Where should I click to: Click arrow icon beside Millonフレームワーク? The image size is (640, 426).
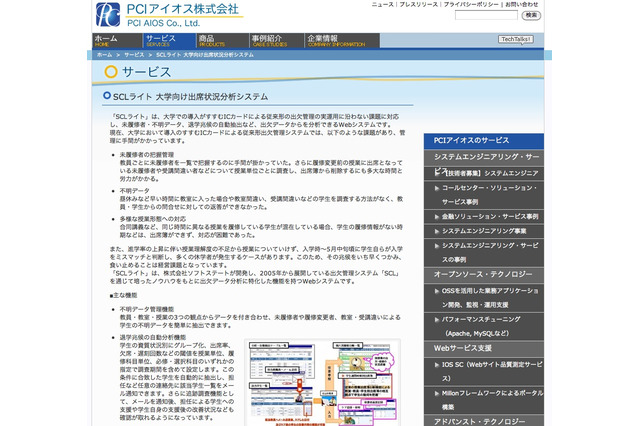[437, 393]
